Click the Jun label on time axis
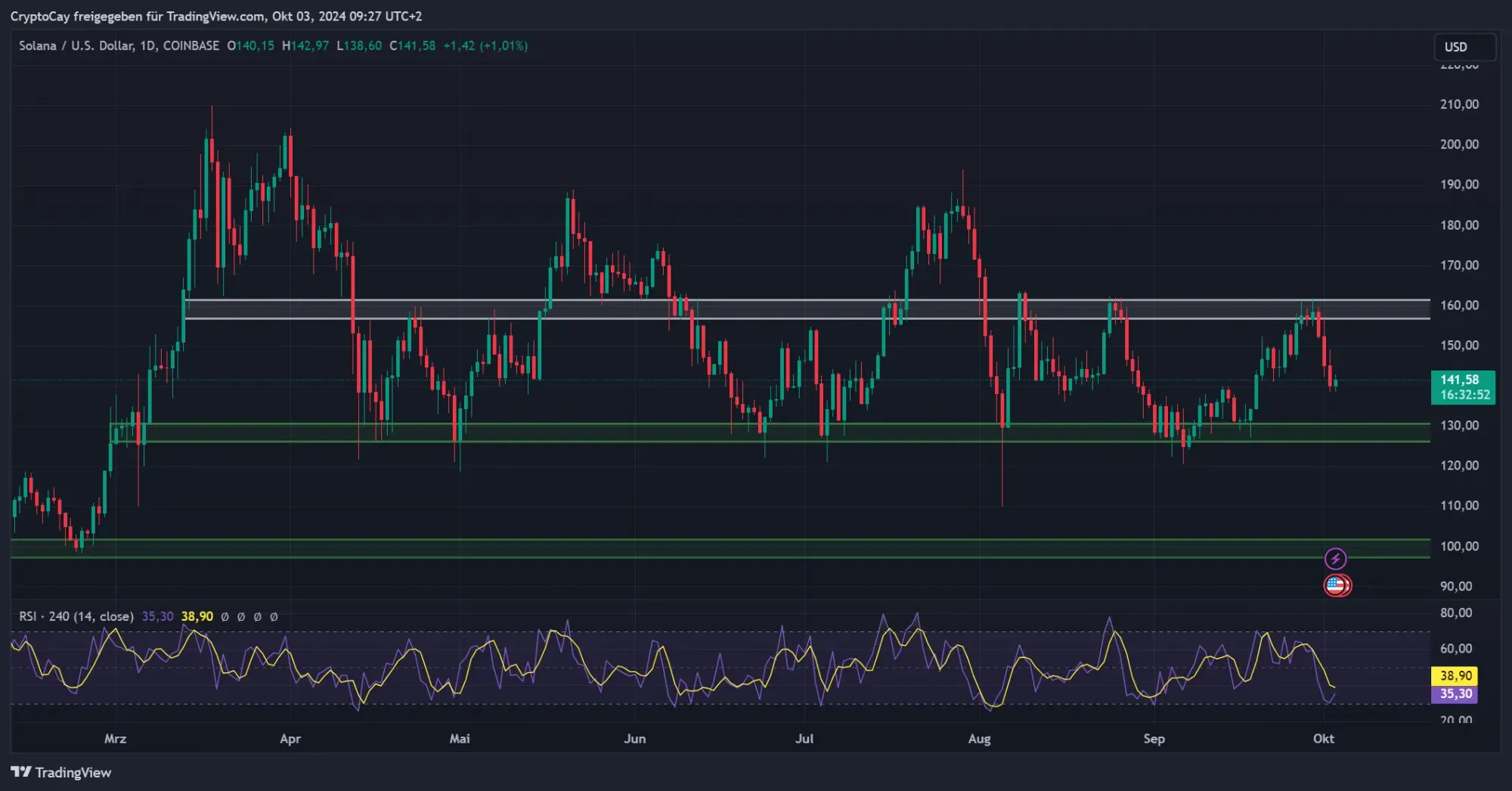 tap(634, 739)
